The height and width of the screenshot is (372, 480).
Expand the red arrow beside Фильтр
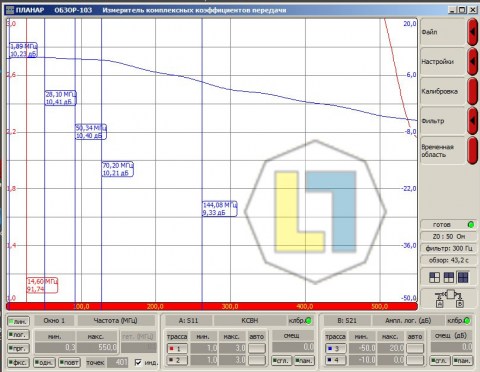[473, 121]
